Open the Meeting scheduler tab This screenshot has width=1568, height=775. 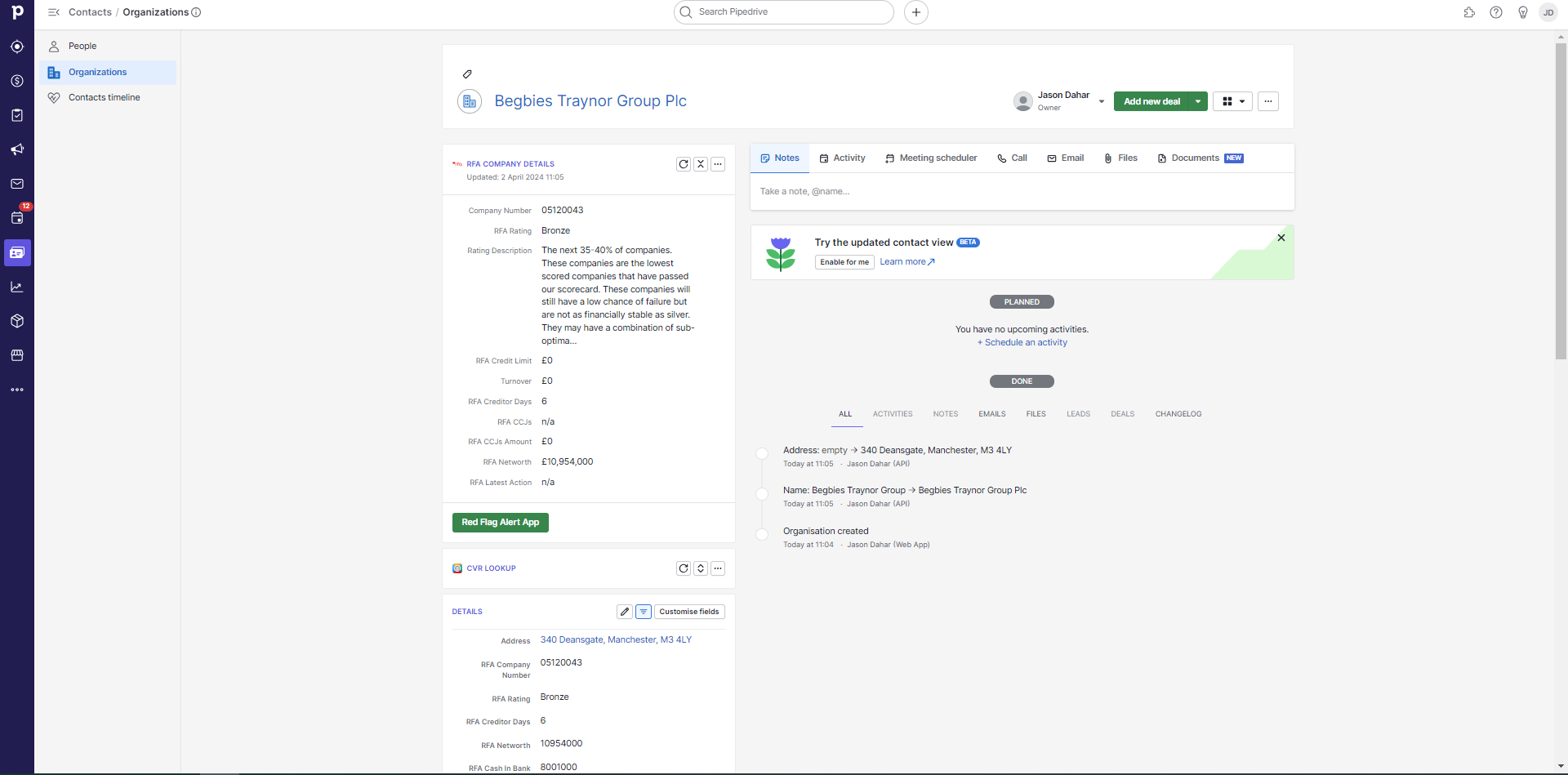(x=931, y=158)
